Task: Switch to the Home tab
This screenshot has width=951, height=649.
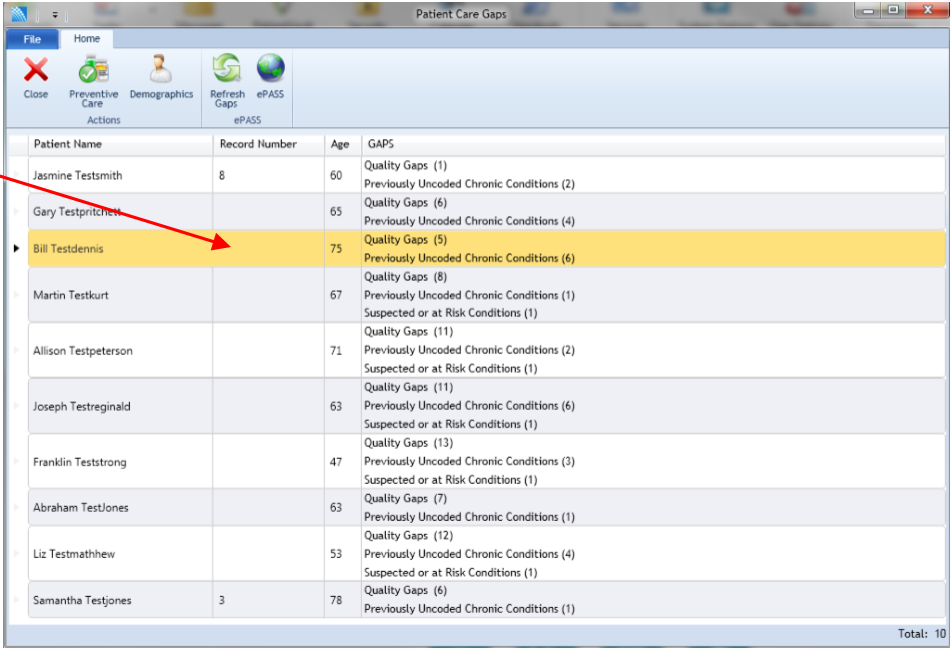Action: pos(87,39)
